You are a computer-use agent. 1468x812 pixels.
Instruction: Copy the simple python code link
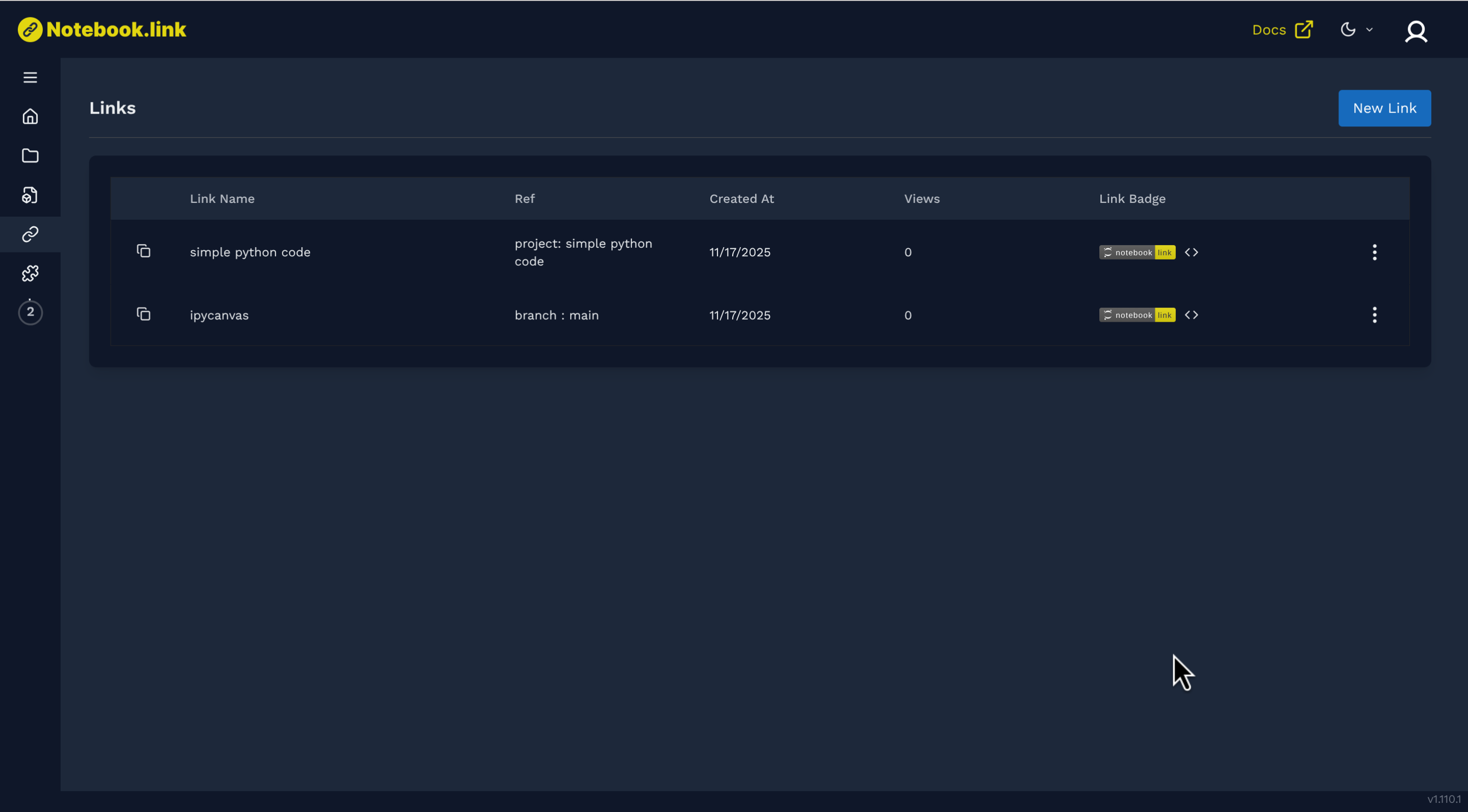(x=144, y=251)
